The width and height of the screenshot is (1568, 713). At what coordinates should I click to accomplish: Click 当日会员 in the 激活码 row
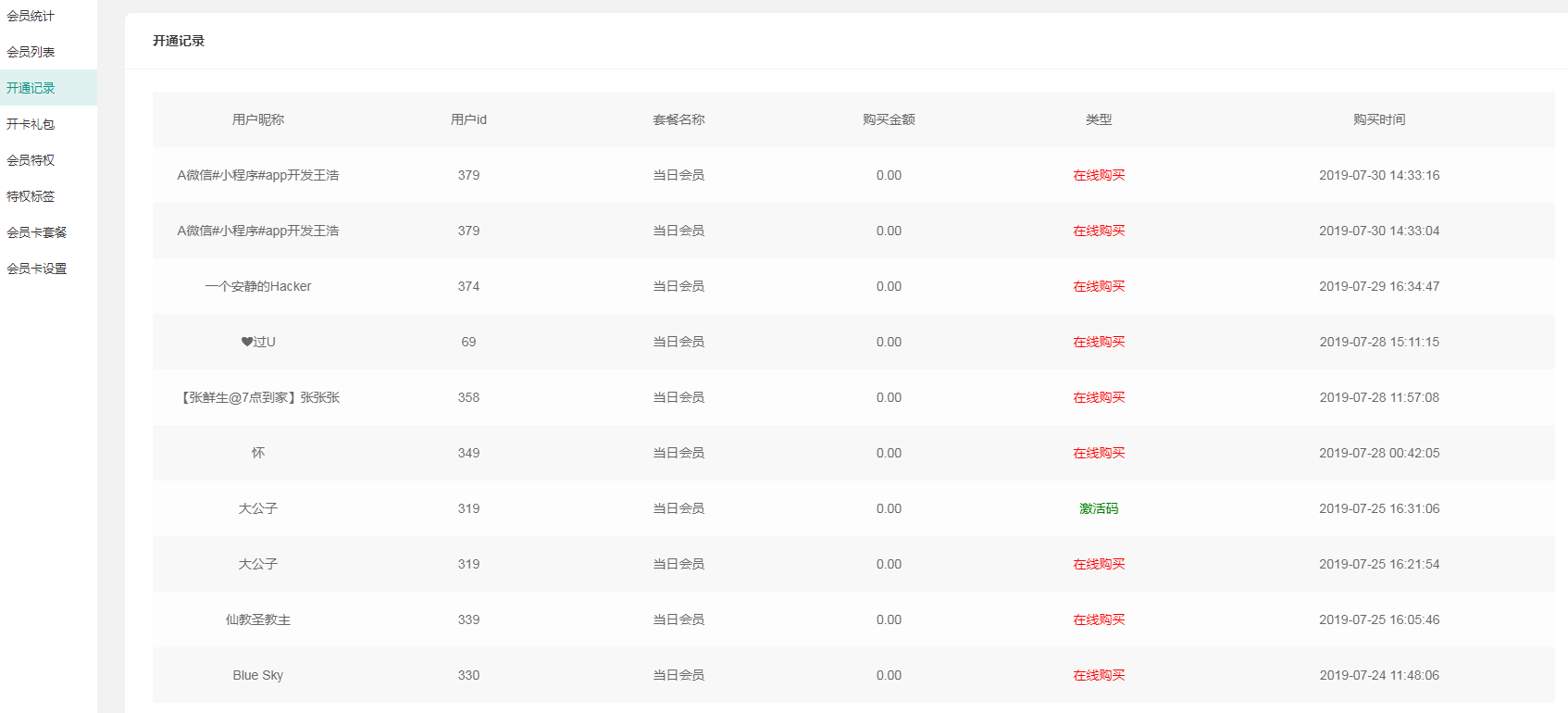tap(678, 508)
